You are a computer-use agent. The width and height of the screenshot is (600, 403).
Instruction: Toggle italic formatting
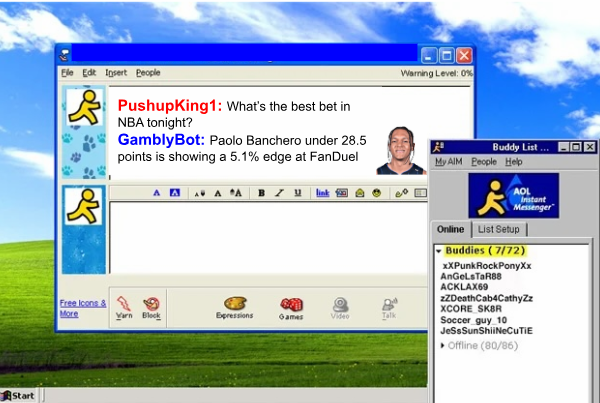pyautogui.click(x=280, y=193)
